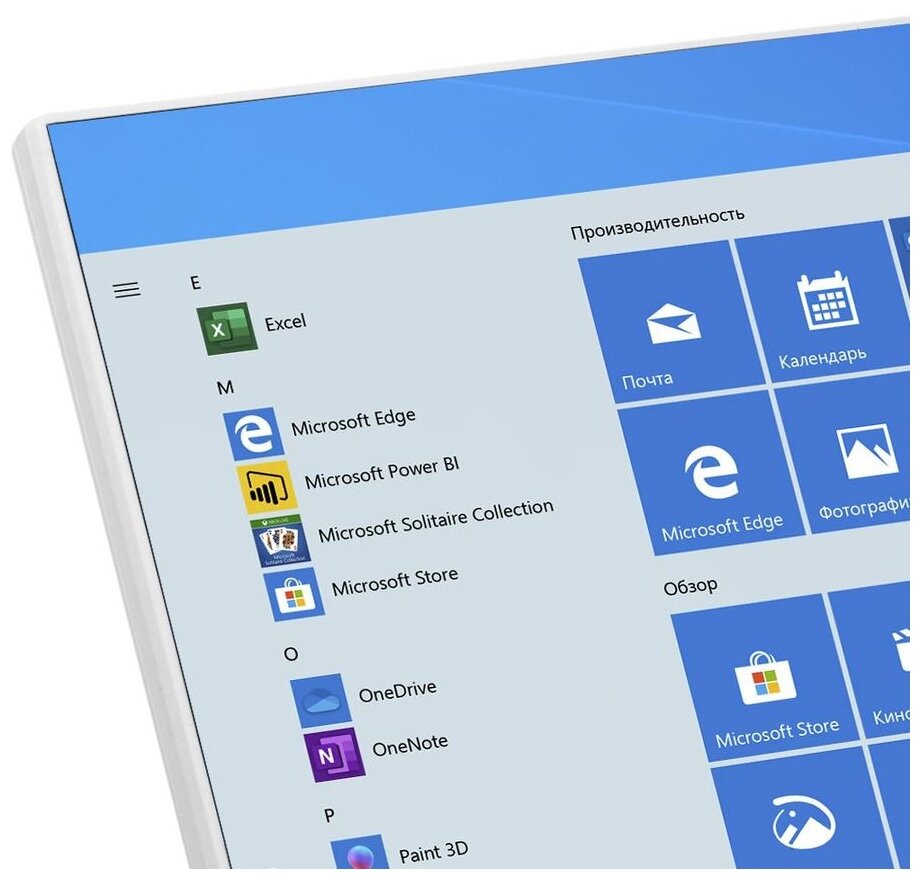920x879 pixels.
Task: Click the OneDrive text label
Action: point(397,691)
